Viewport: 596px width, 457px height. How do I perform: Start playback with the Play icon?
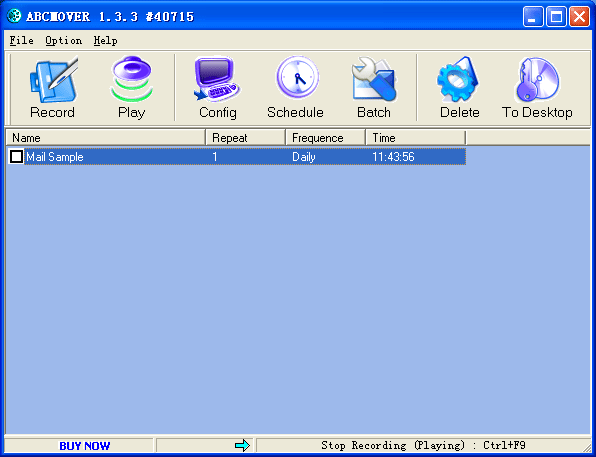[x=132, y=79]
